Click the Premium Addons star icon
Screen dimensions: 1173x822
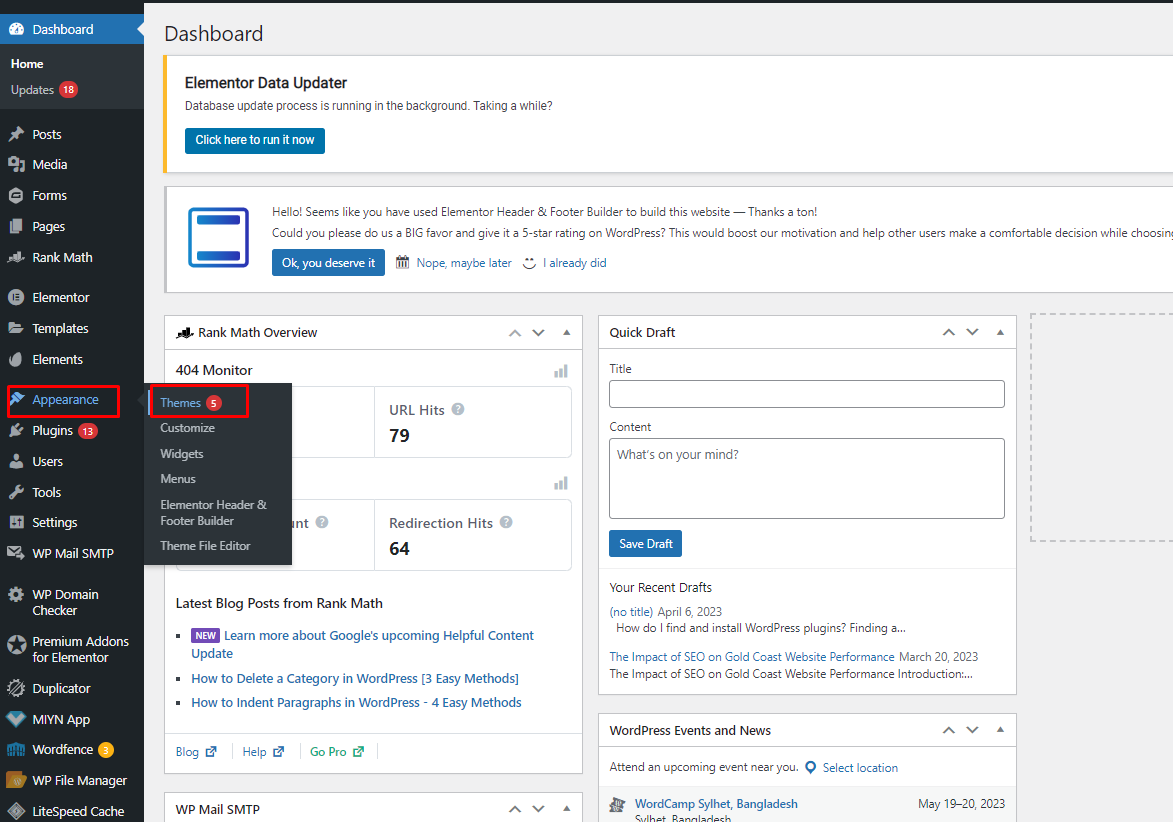(x=16, y=644)
